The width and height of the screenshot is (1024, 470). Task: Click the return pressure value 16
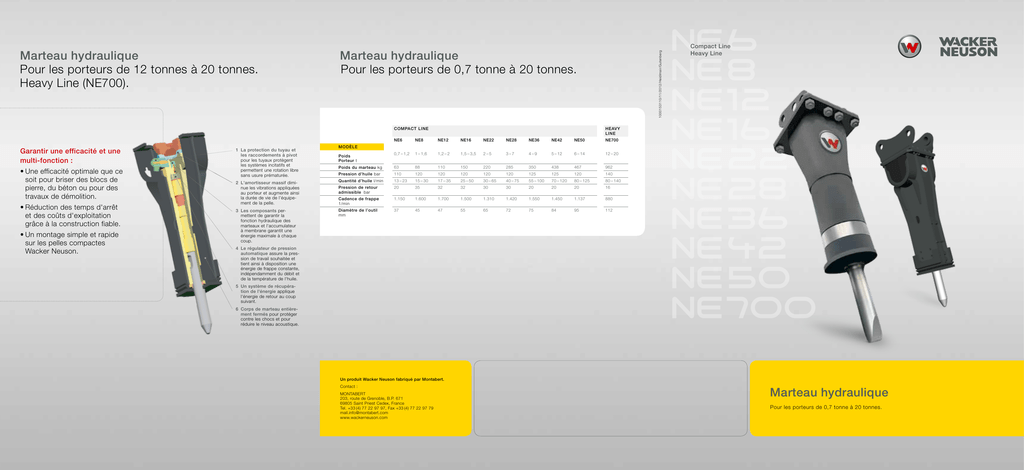click(607, 187)
